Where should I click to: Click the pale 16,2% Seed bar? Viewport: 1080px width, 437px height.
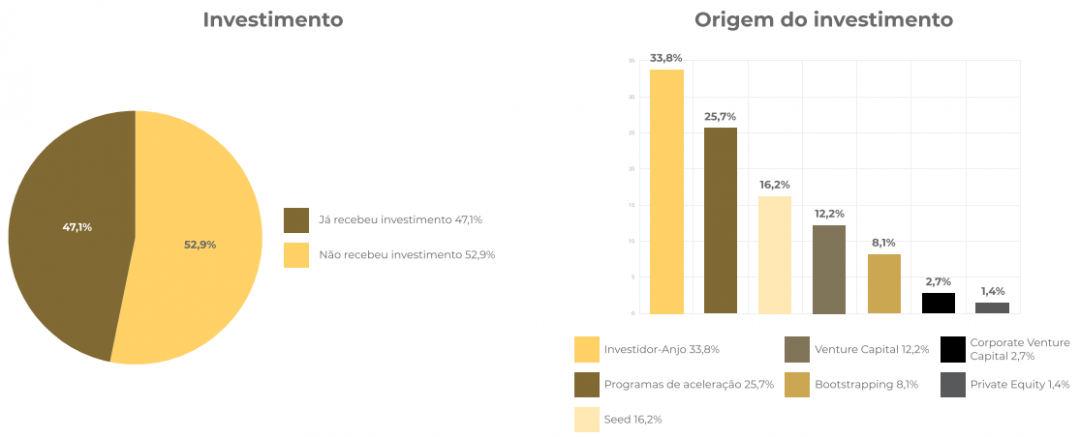(x=775, y=255)
